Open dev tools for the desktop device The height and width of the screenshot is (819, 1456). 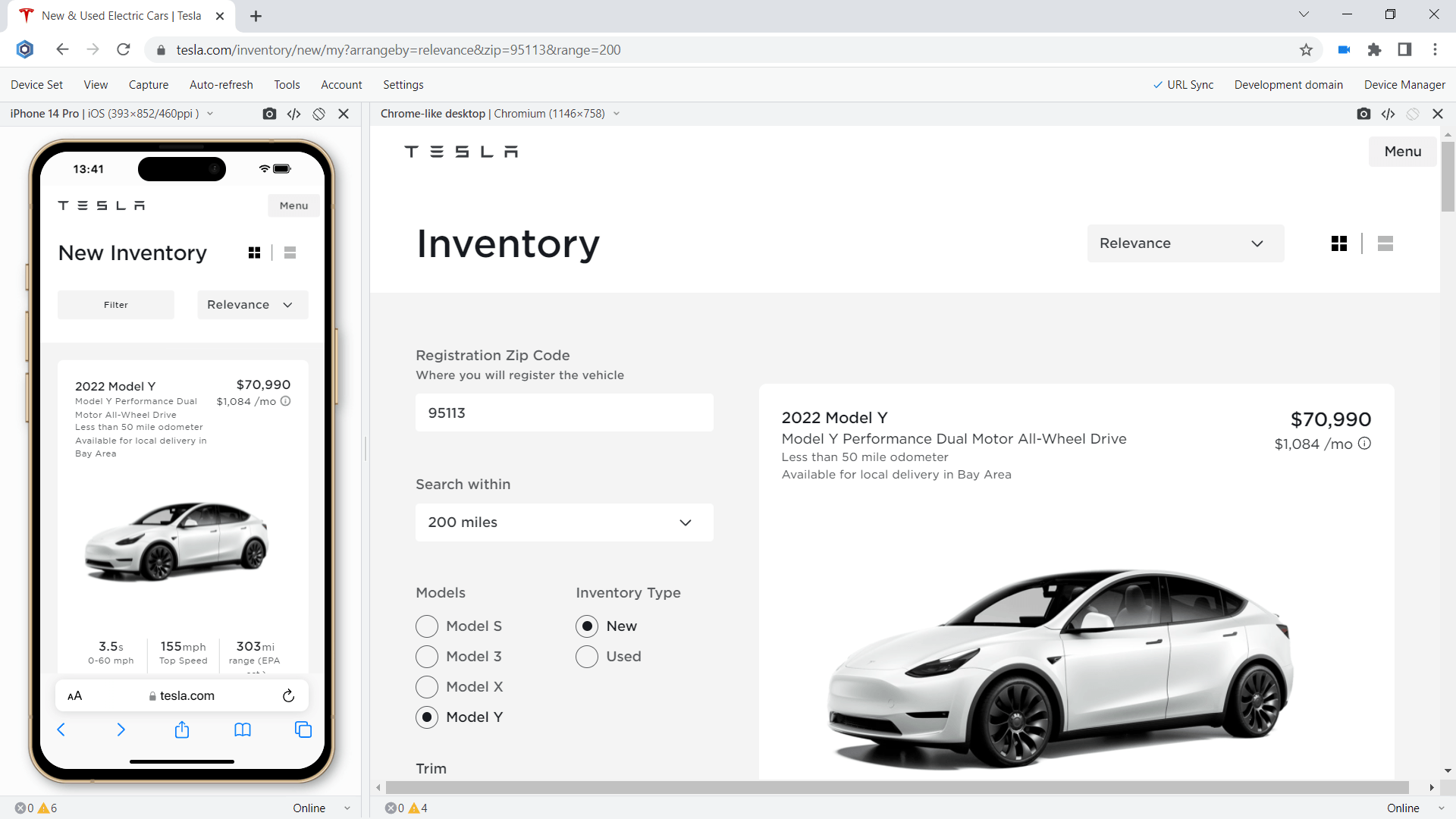pyautogui.click(x=1389, y=114)
